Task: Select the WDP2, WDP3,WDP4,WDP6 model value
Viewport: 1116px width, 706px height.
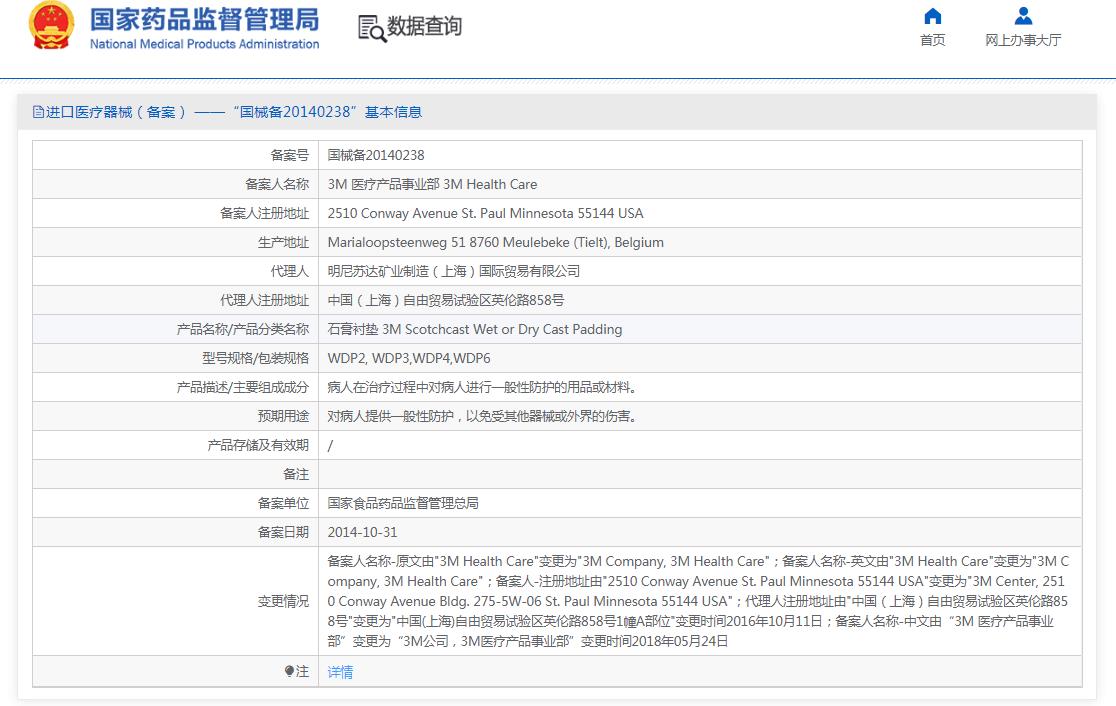Action: (409, 359)
